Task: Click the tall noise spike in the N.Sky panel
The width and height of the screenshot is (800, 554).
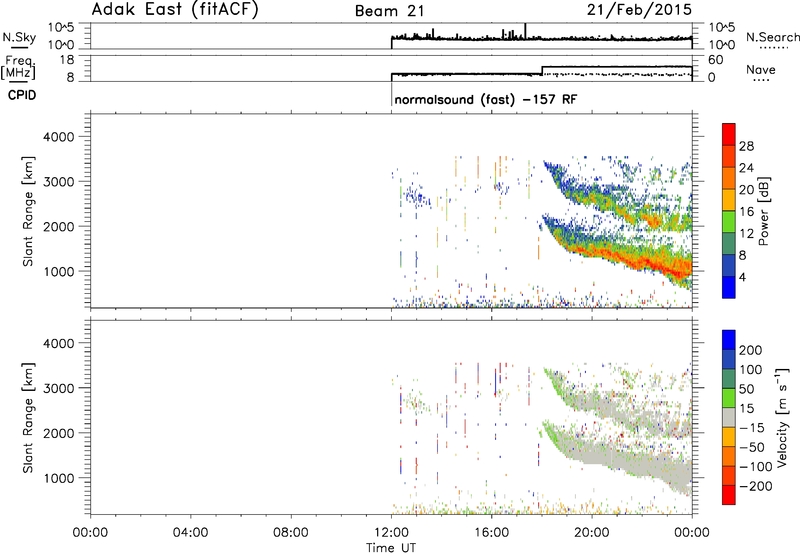Action: click(525, 31)
